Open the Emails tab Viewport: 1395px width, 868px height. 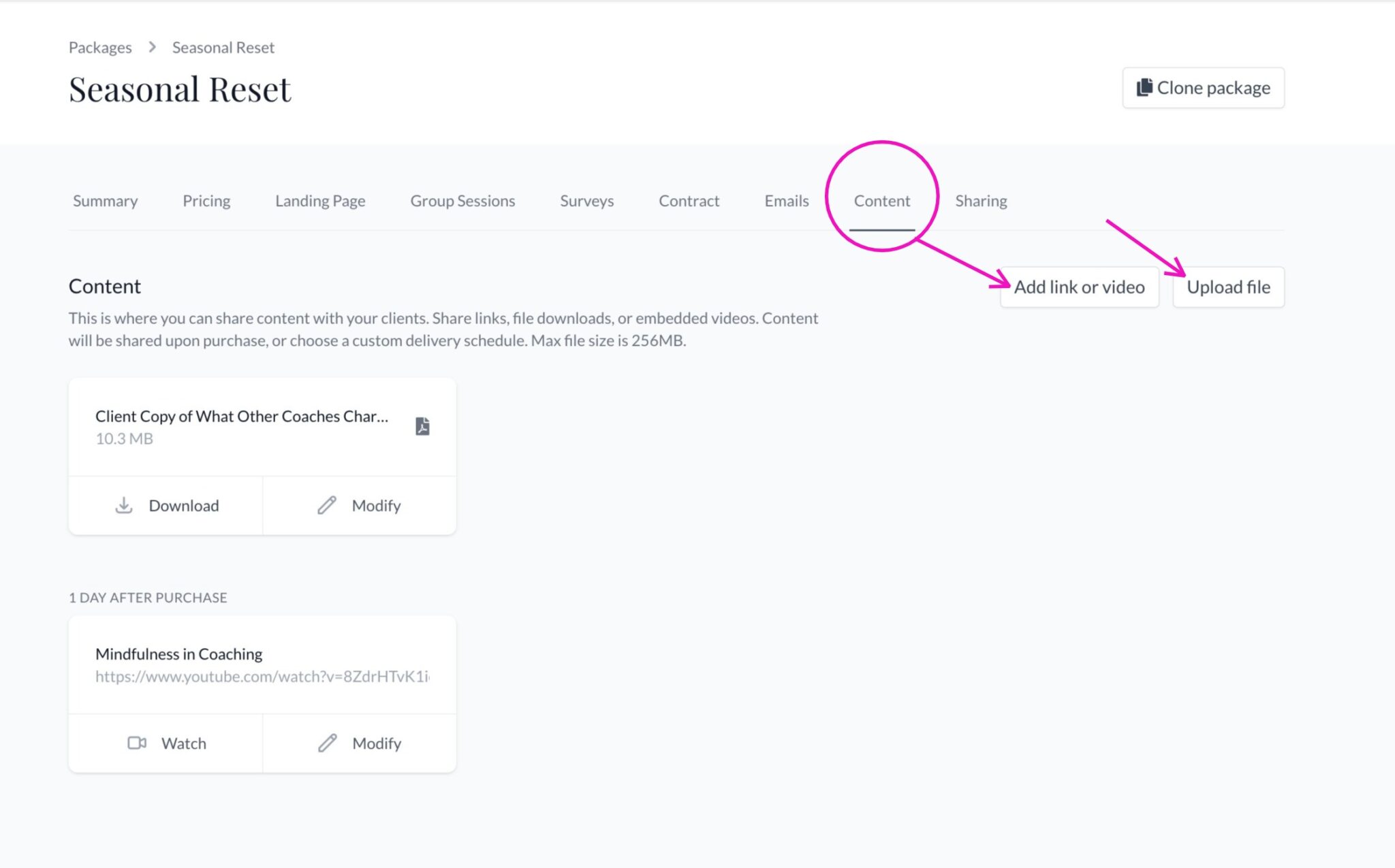click(786, 201)
